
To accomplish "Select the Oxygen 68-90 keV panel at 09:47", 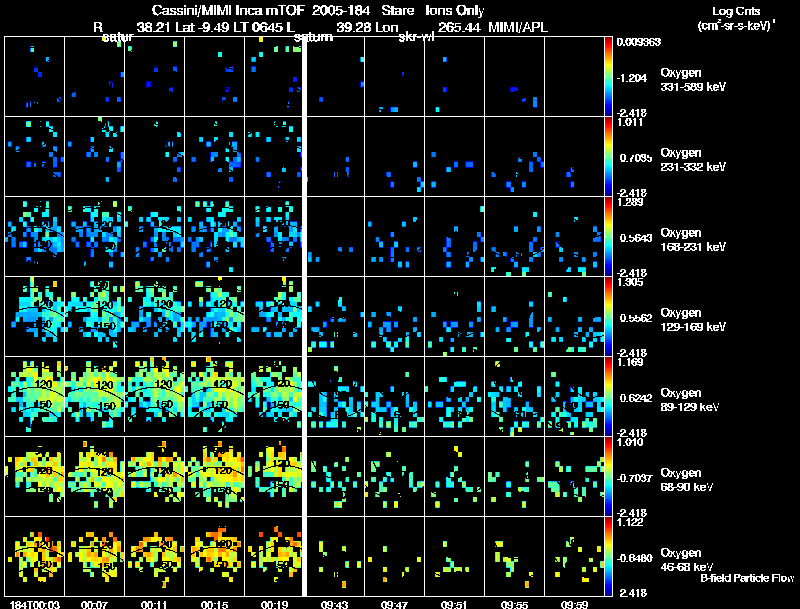I will (x=394, y=477).
